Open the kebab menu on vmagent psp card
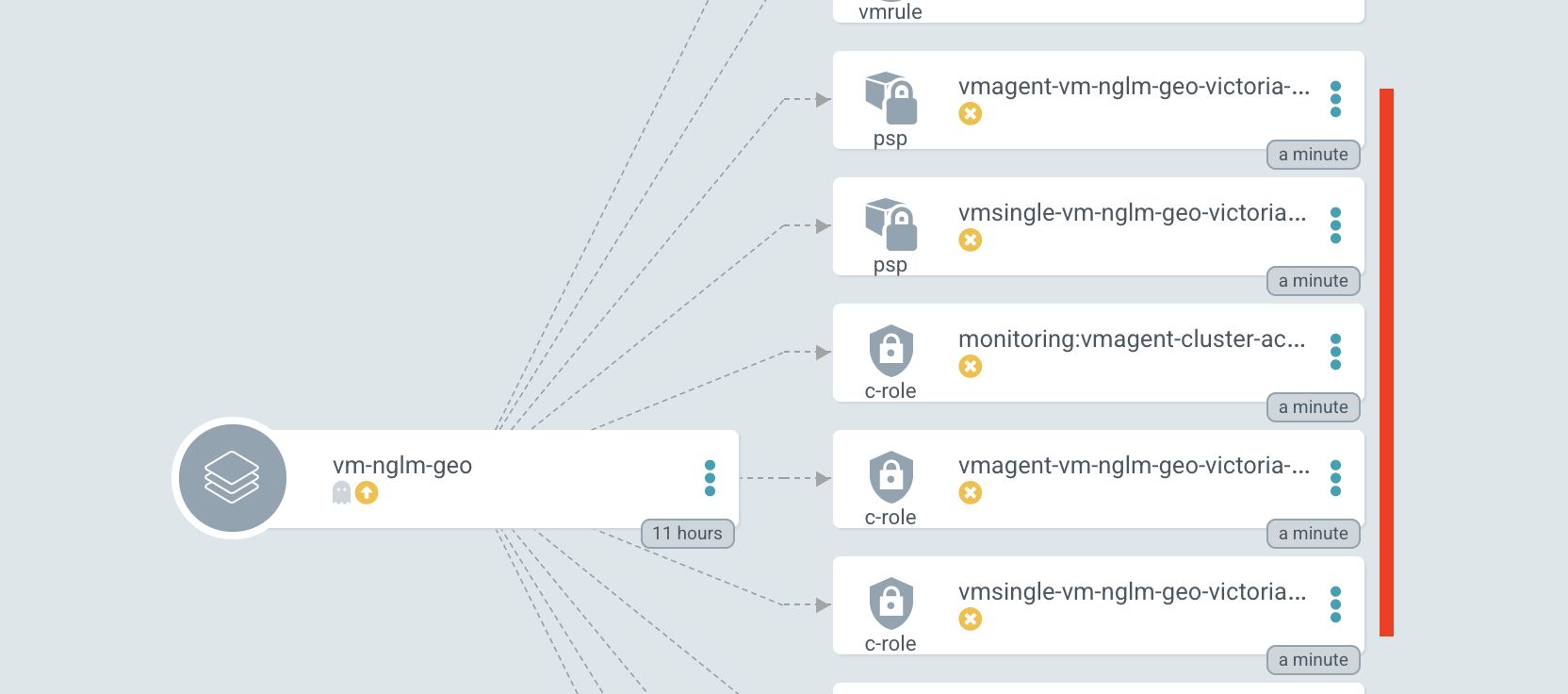Screen dimensions: 1568x694 [1336, 99]
